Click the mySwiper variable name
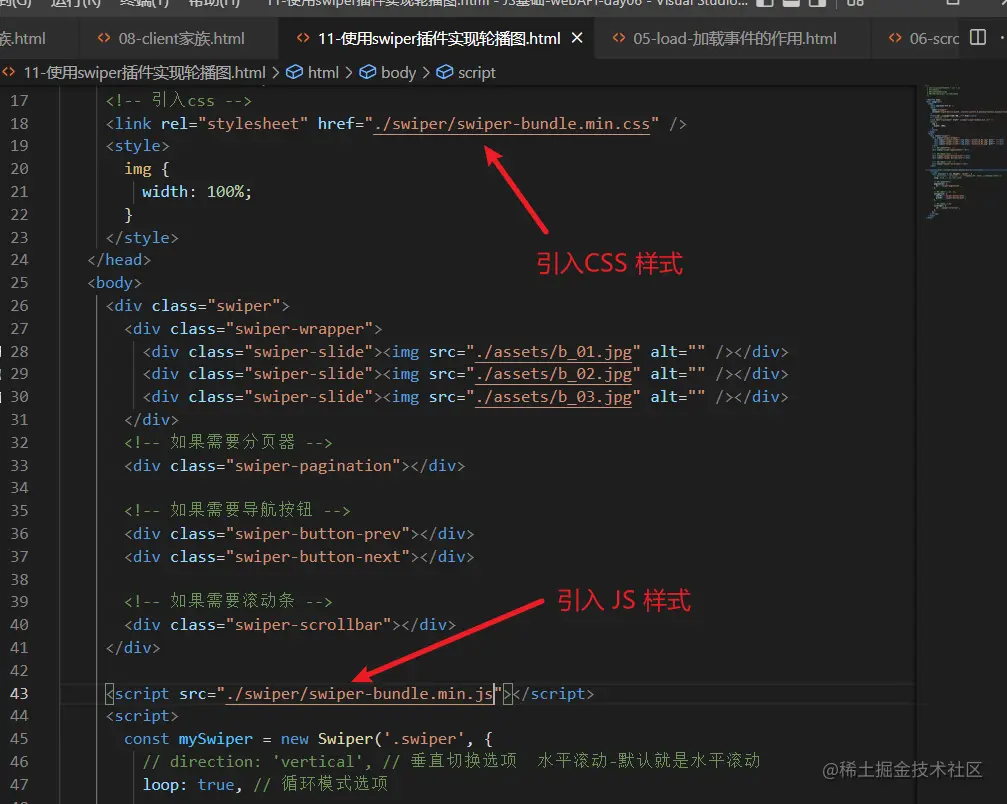 point(215,739)
